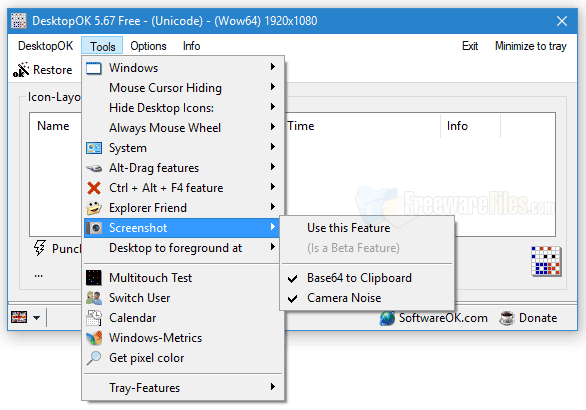Click the DesktopOK grid logo icon

546,261
